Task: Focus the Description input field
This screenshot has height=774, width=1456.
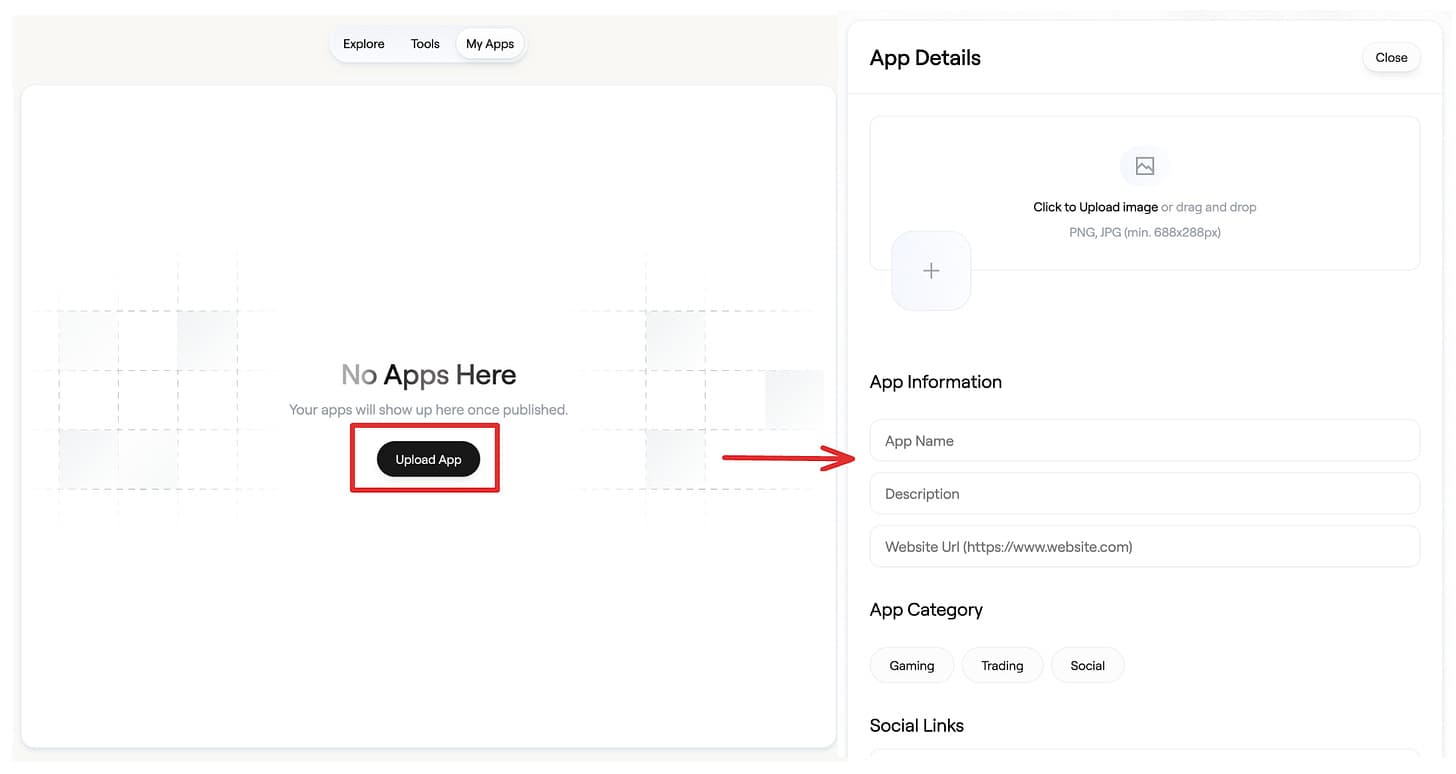Action: [x=1145, y=494]
